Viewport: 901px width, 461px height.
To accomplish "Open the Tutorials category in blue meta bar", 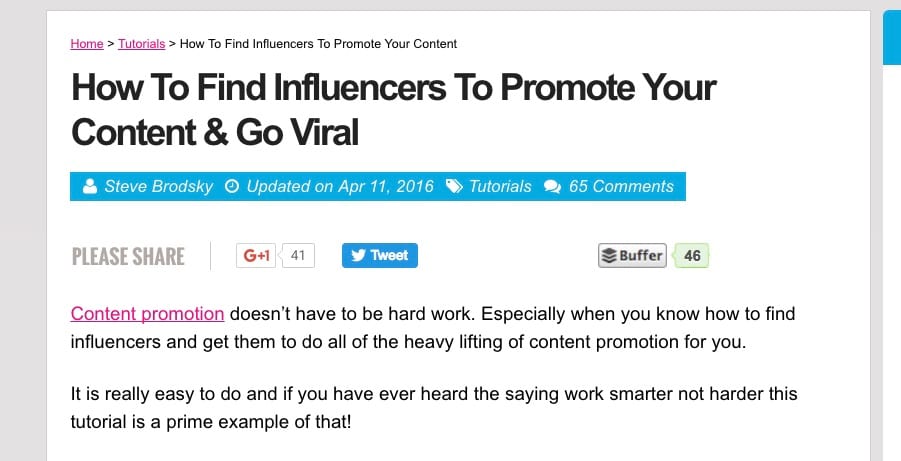I will pos(500,186).
